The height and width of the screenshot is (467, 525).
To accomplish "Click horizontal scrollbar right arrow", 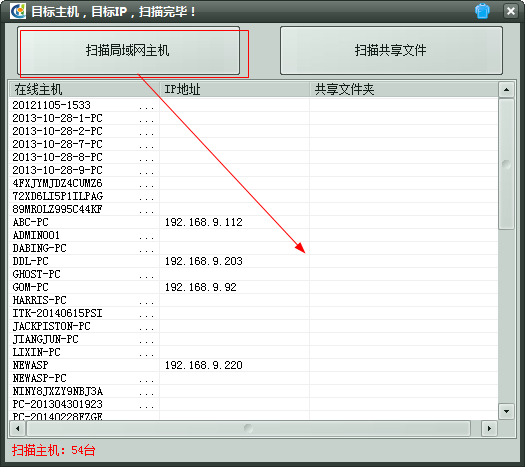I will [x=489, y=428].
